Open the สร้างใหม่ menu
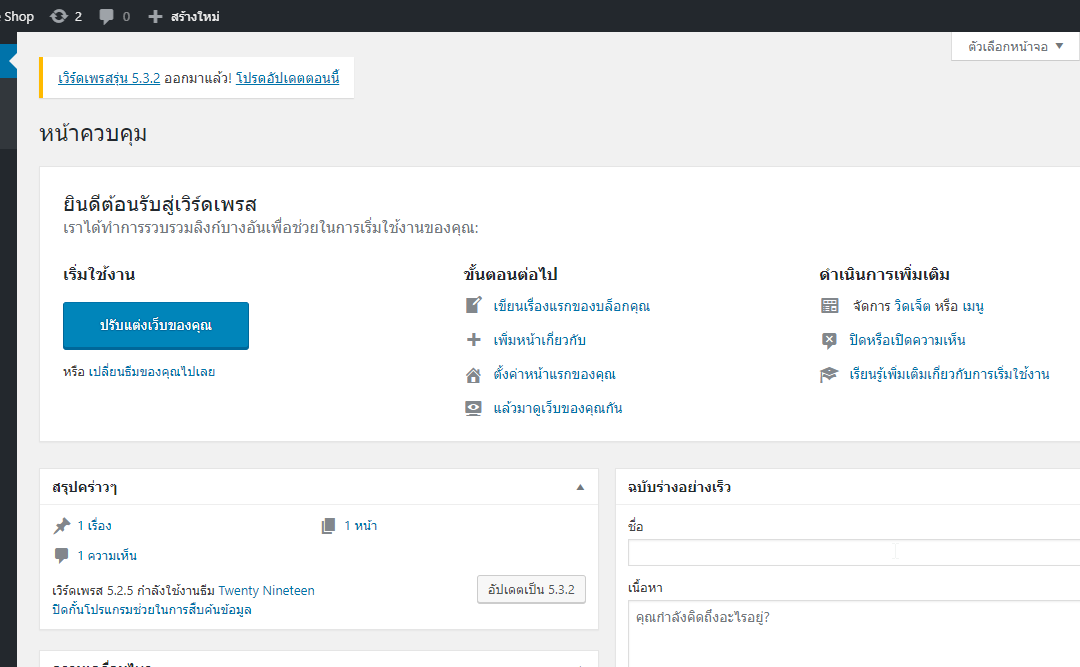Viewport: 1080px width, 667px height. click(195, 17)
